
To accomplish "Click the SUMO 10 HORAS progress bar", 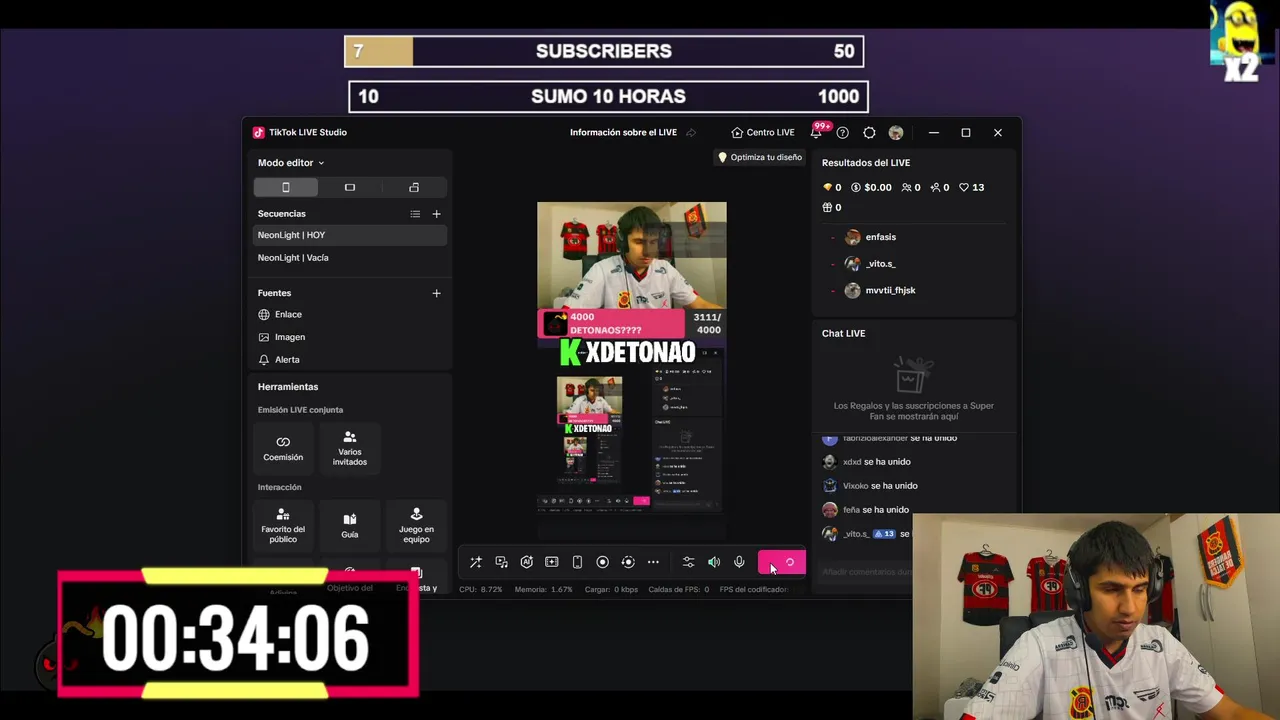I will pos(608,96).
